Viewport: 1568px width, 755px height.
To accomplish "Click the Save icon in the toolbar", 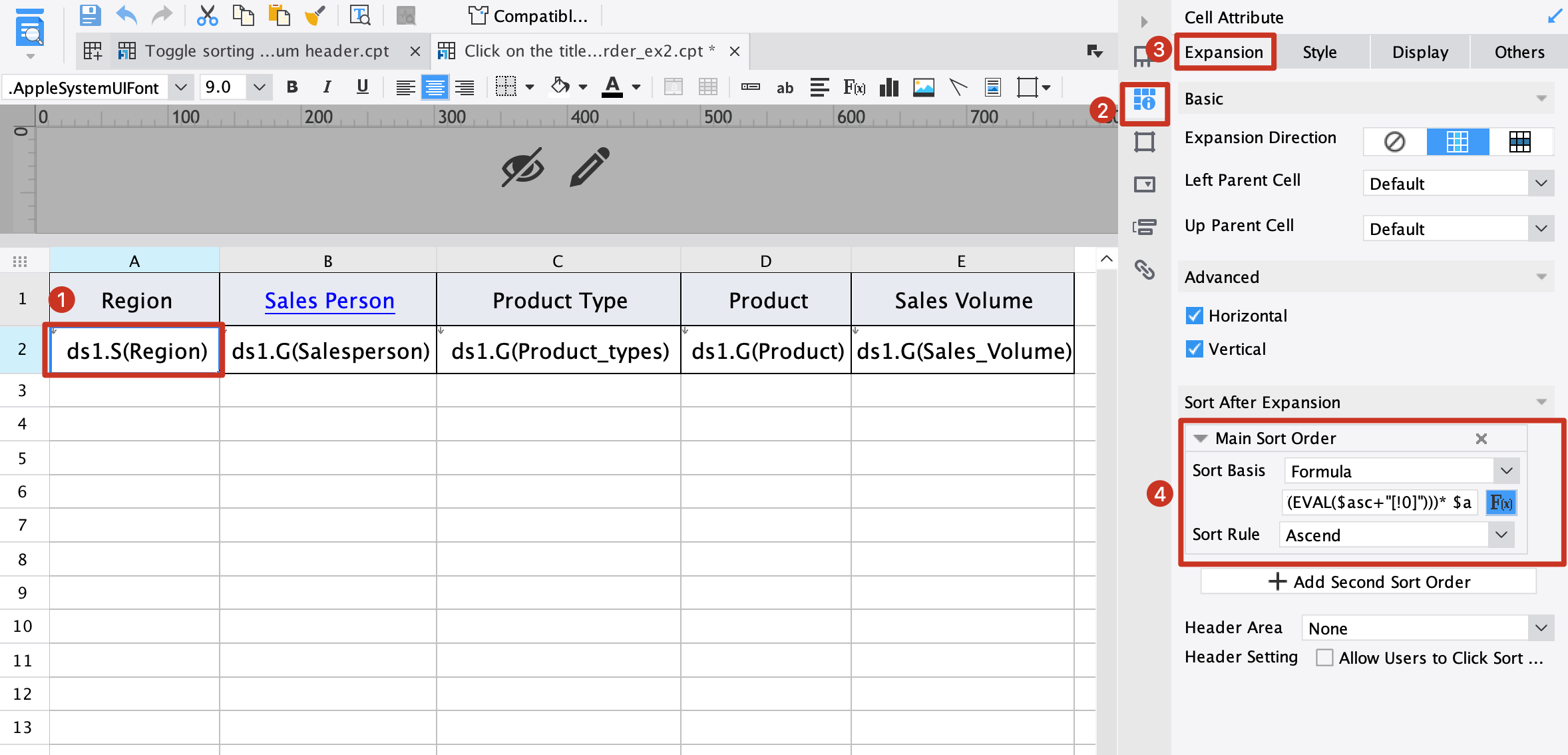I will [91, 15].
